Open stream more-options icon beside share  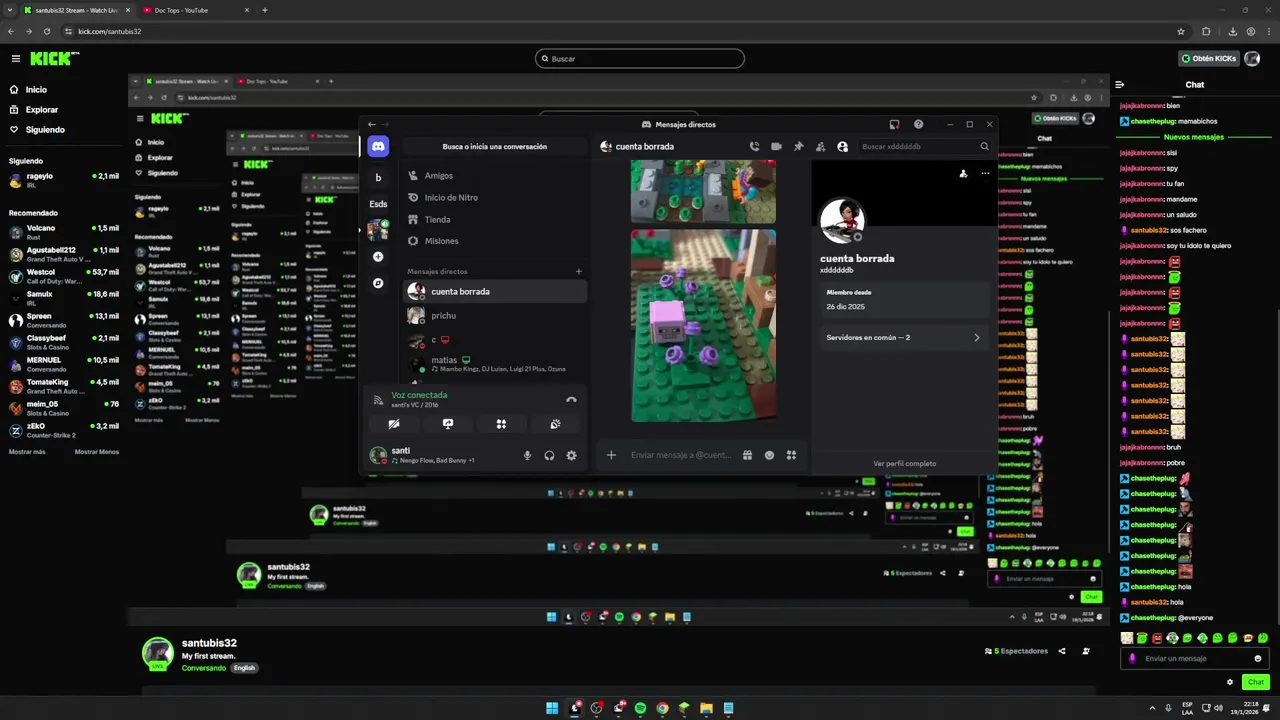(1086, 651)
